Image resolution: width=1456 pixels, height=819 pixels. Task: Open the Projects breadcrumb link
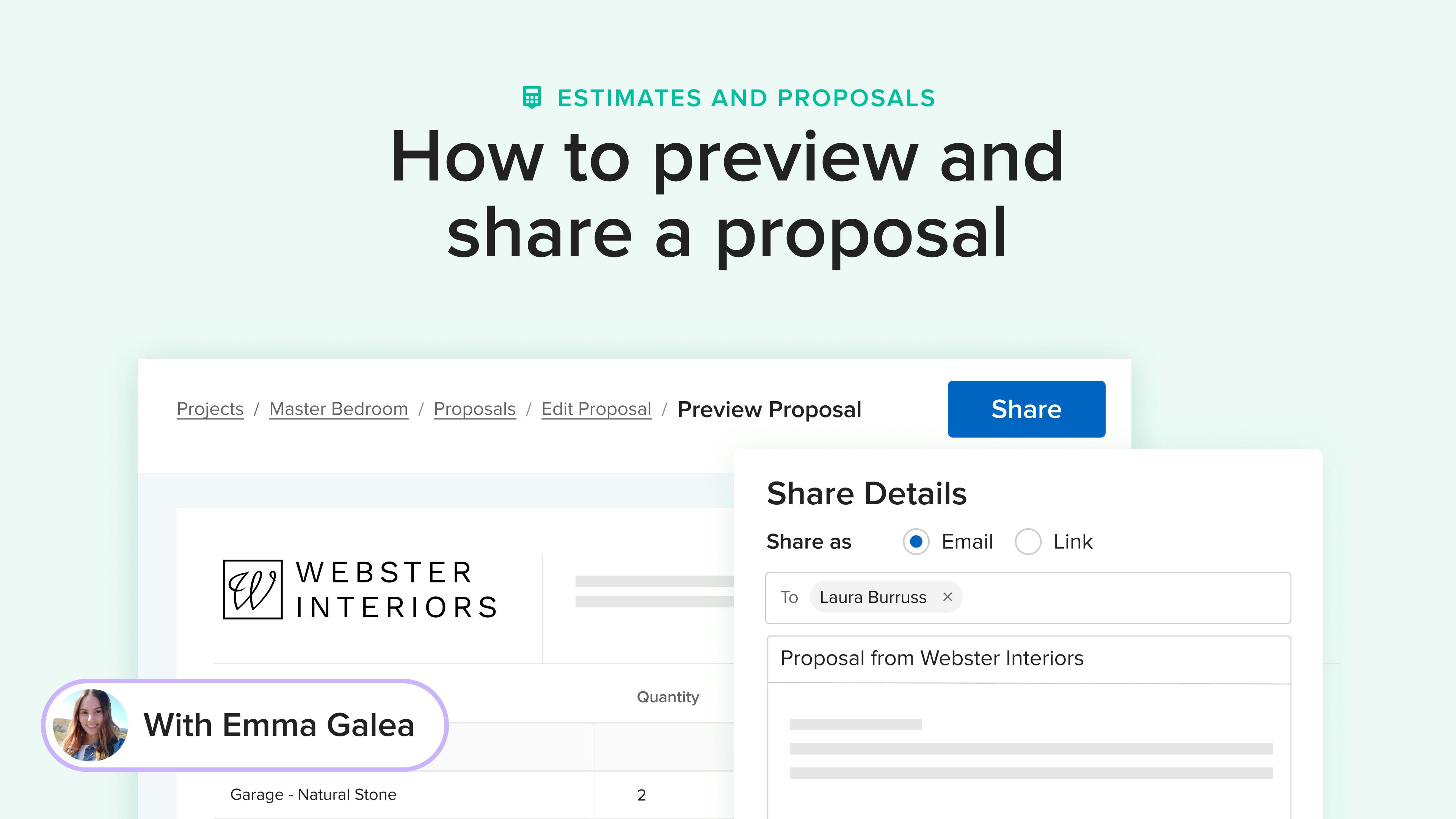(210, 409)
